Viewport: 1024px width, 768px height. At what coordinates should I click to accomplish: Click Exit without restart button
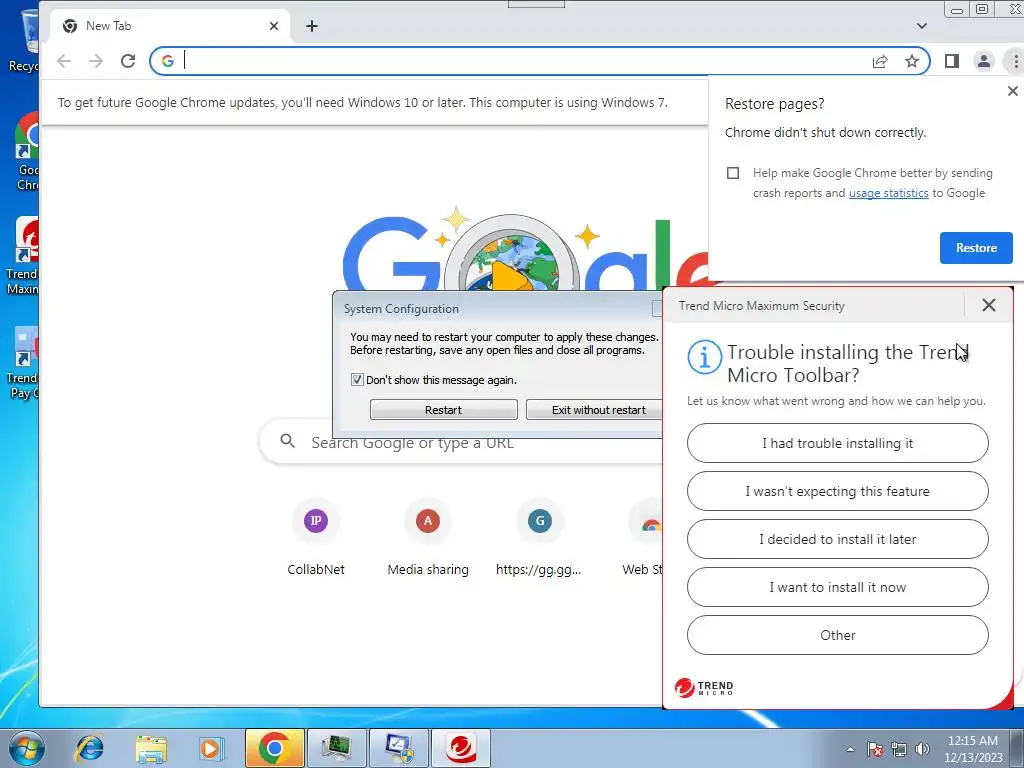[x=594, y=410]
